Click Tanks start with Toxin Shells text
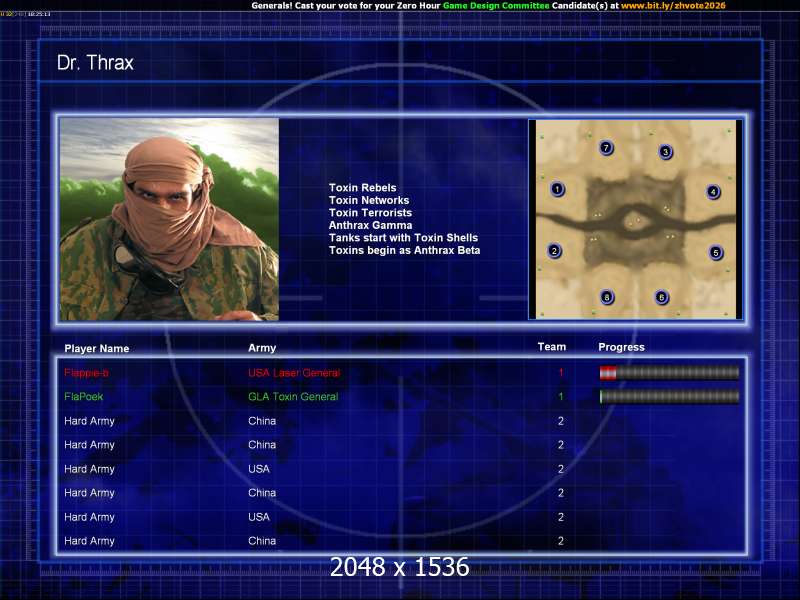 click(x=403, y=238)
